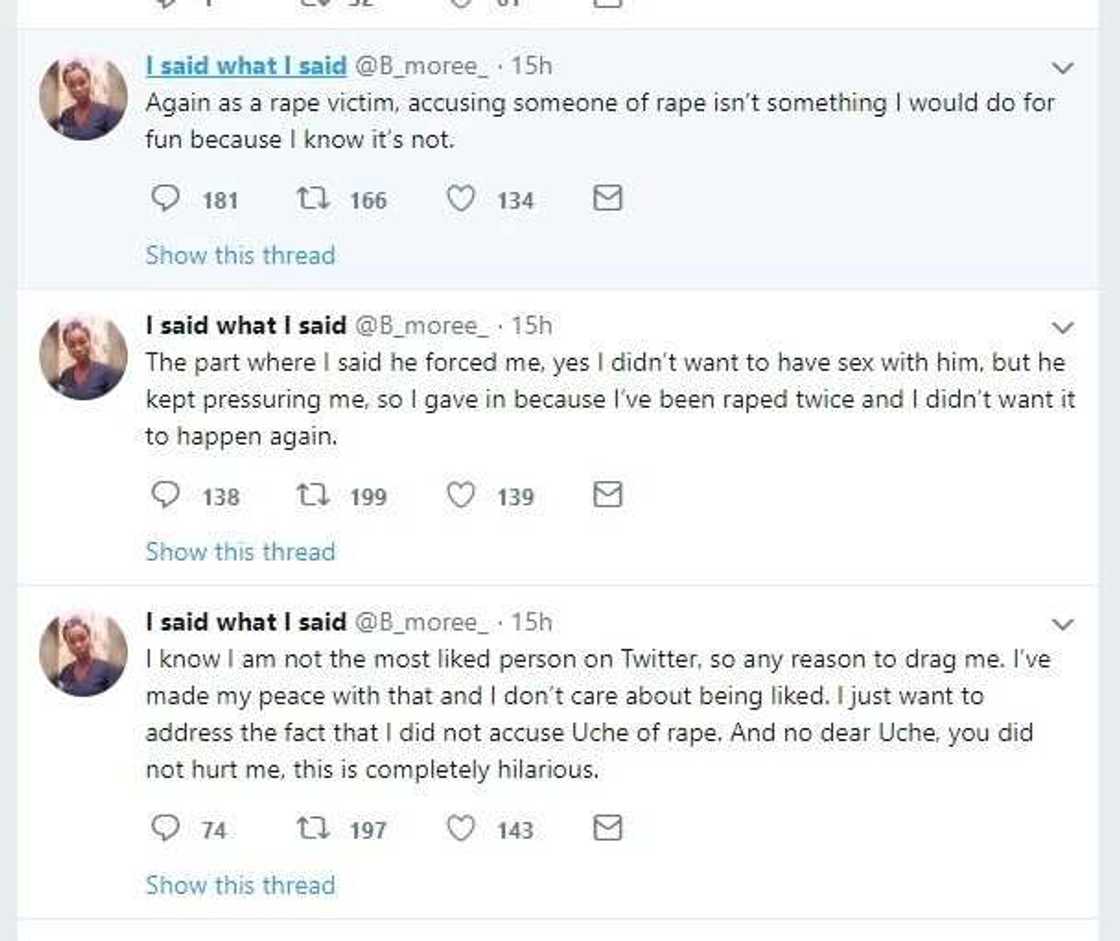This screenshot has width=1120, height=941.
Task: Reply to the tweet with 74 replies
Action: [164, 829]
